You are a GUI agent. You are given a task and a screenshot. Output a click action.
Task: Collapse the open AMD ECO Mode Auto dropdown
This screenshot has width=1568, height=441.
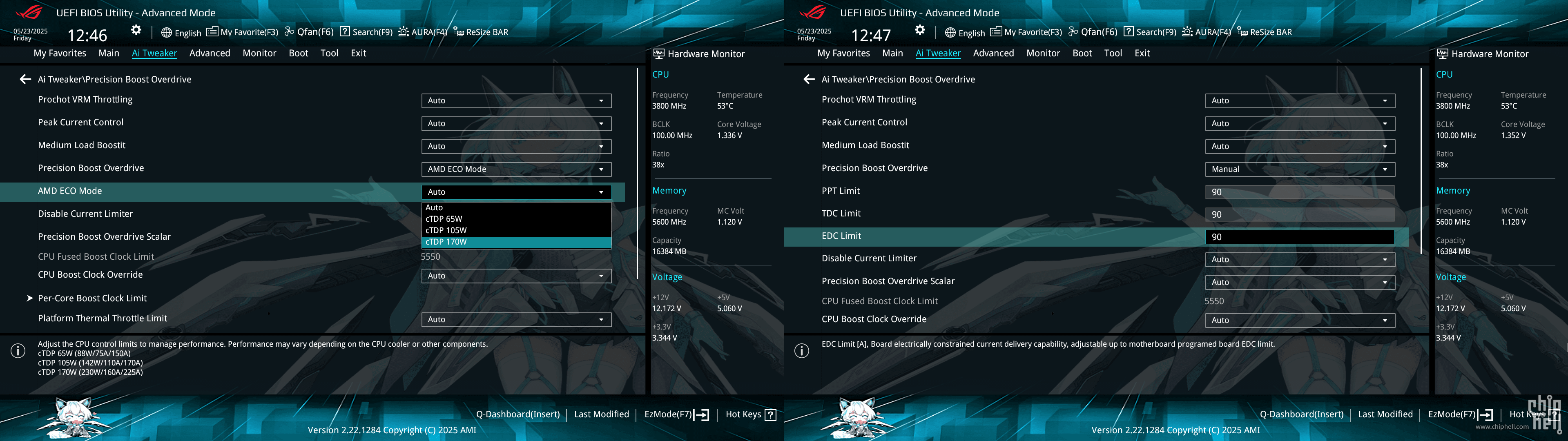pos(516,192)
